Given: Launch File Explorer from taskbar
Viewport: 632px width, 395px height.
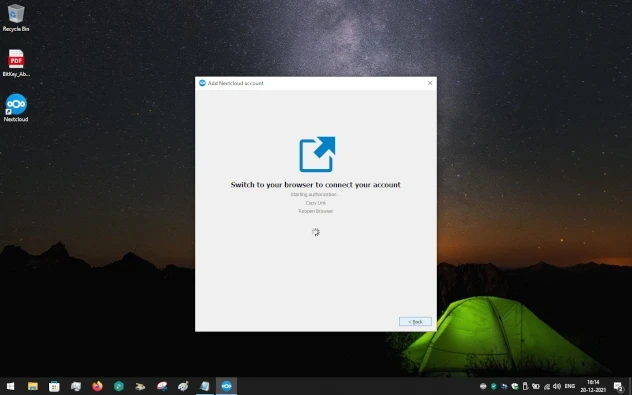Looking at the screenshot, I should (33, 386).
